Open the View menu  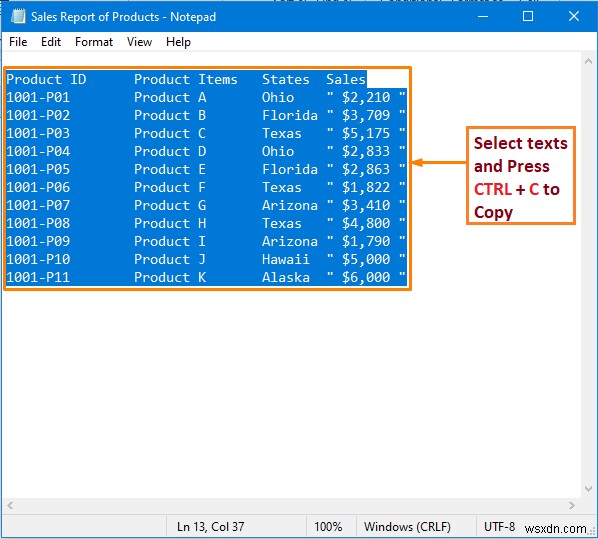tap(139, 42)
